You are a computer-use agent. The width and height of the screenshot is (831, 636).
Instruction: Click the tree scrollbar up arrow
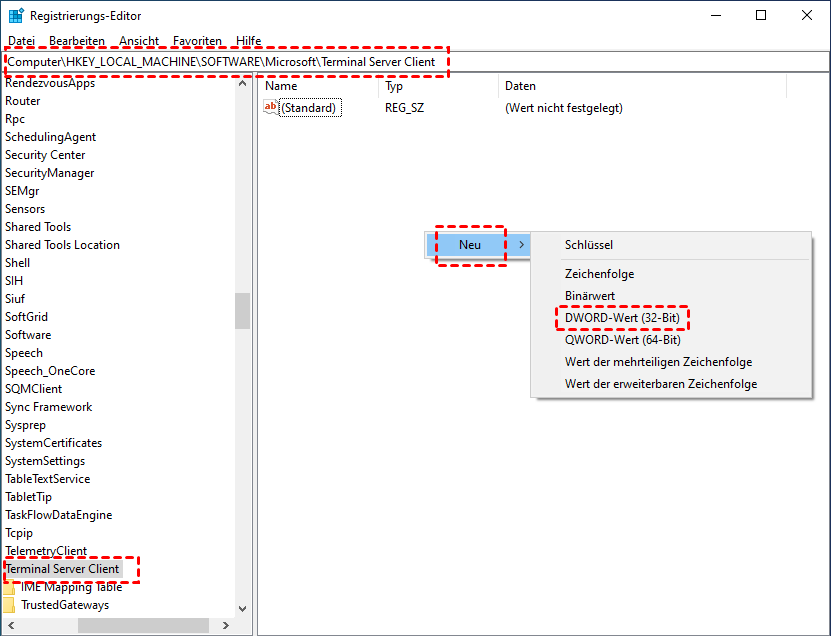point(242,83)
